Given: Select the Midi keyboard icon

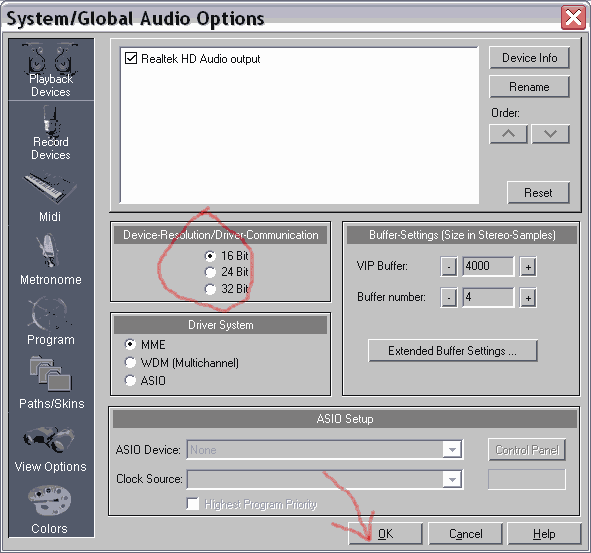Looking at the screenshot, I should [x=51, y=188].
